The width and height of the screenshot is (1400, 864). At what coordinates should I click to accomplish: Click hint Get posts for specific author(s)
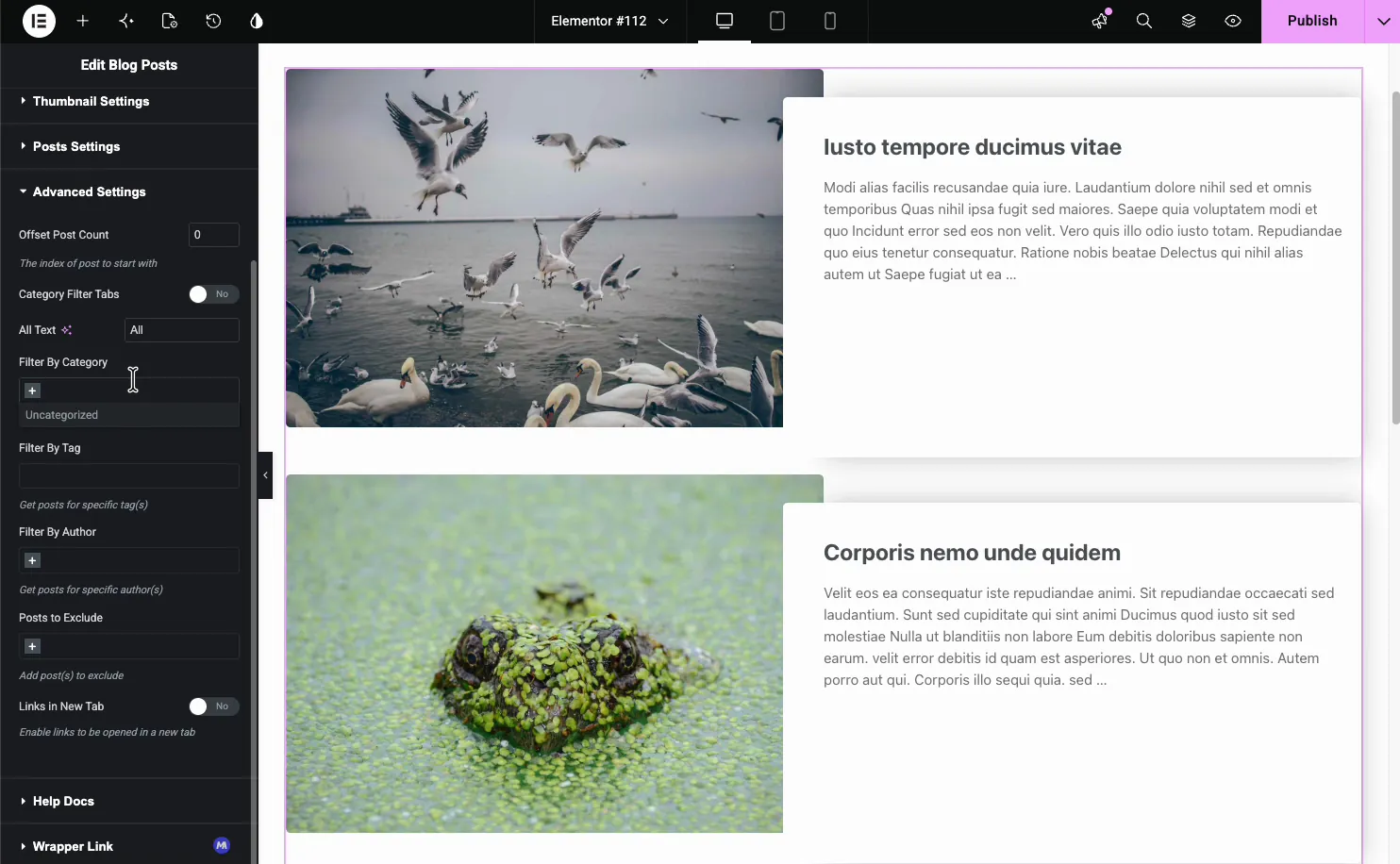tap(92, 590)
